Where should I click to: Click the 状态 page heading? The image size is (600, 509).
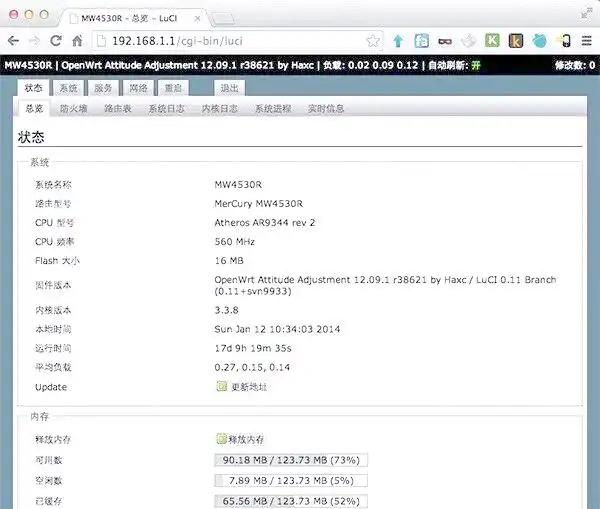click(x=31, y=137)
